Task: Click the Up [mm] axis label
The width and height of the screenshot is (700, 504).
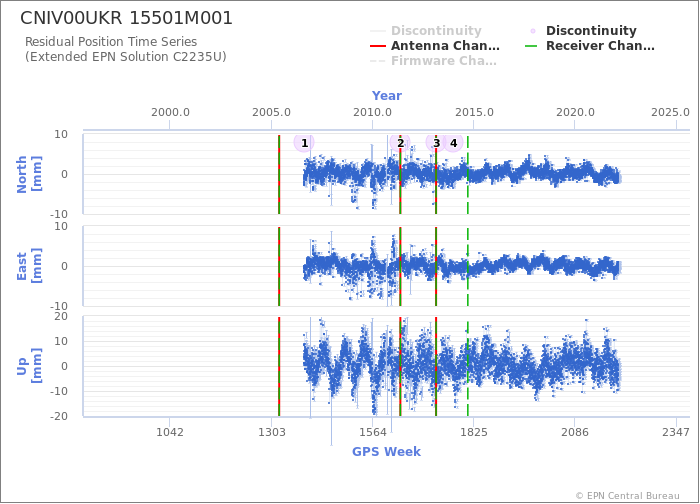Action: click(x=29, y=366)
